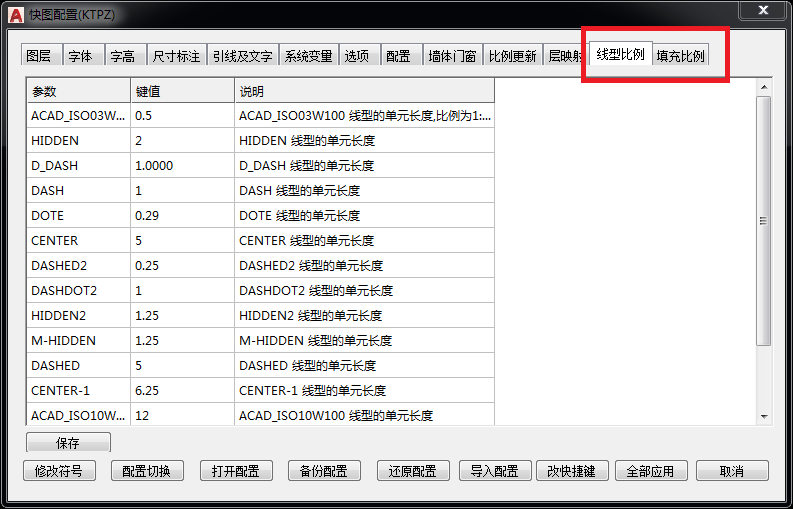The width and height of the screenshot is (793, 509).
Task: Click key value 0.25 for DASHED2
Action: click(183, 266)
